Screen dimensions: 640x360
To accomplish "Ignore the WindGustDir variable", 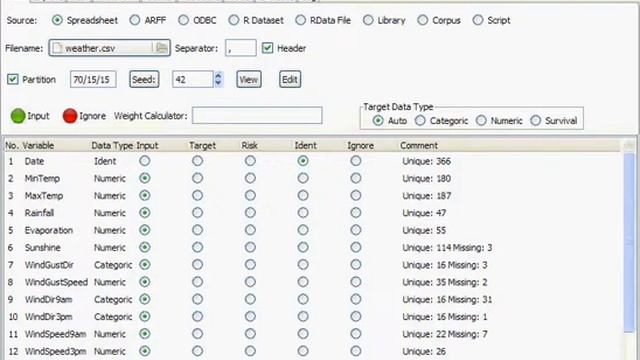I will (356, 264).
